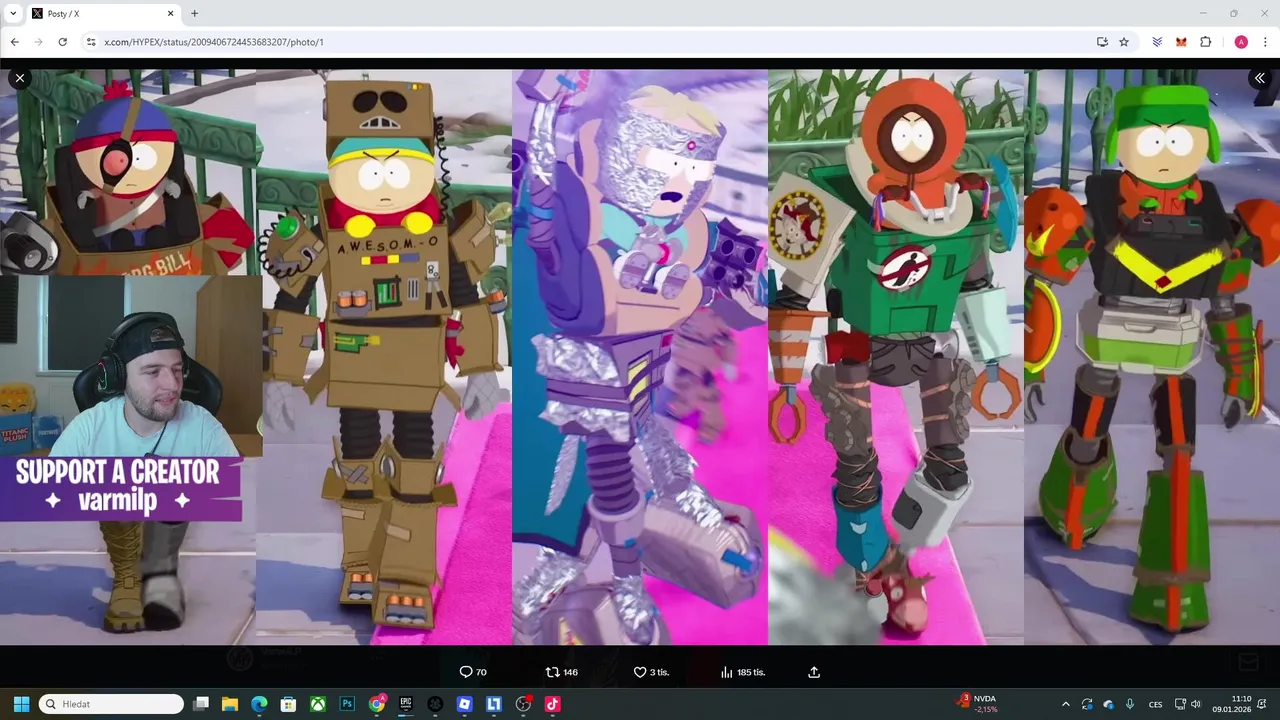Launch the Xbox app from the taskbar
Viewport: 1280px width, 720px height.
click(x=318, y=704)
